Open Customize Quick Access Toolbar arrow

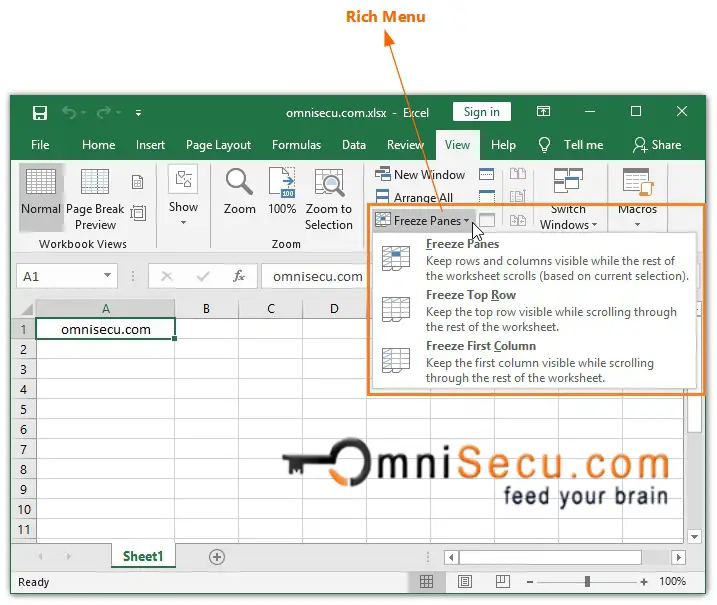click(x=138, y=112)
